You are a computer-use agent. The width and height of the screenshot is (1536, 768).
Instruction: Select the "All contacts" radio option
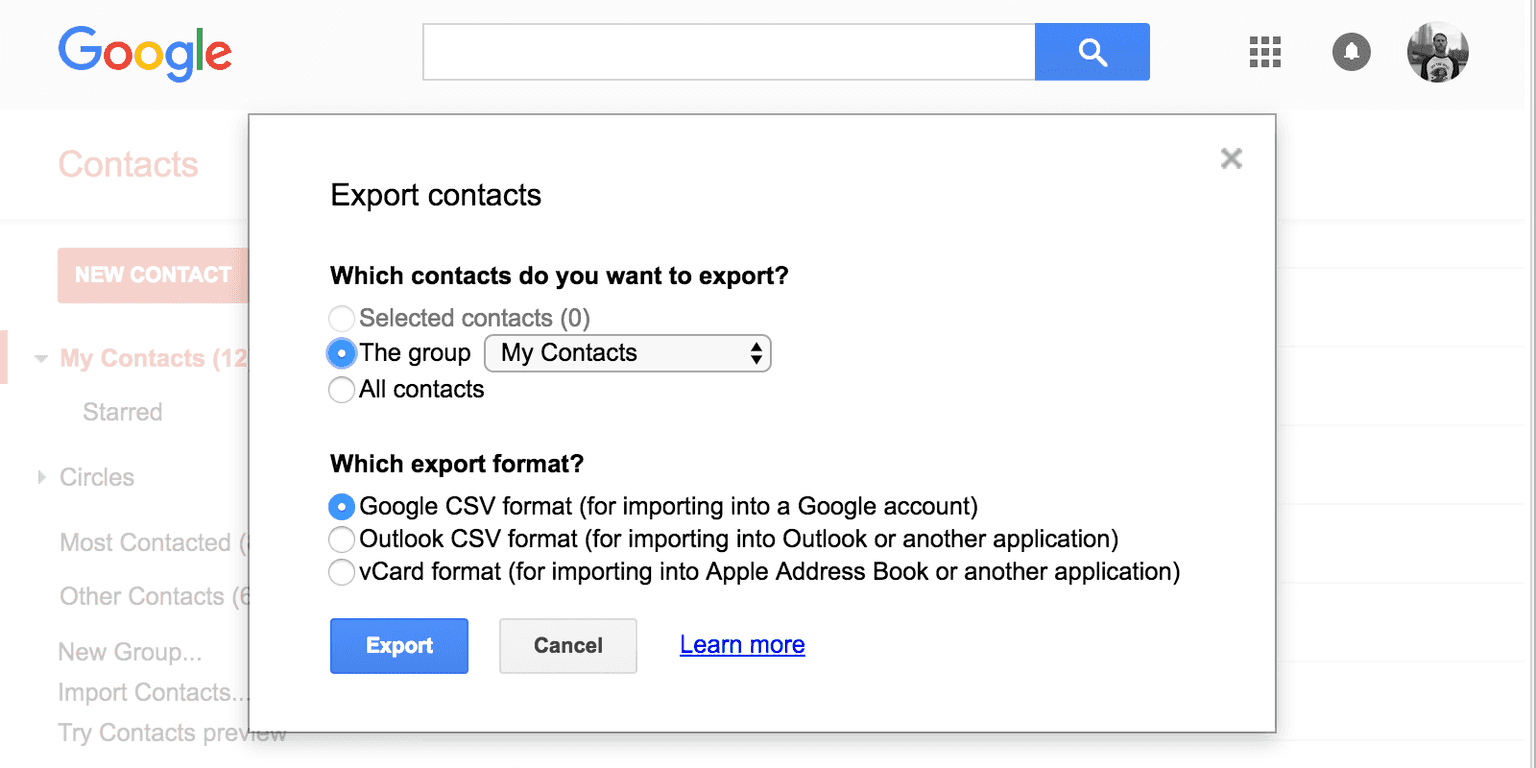coord(342,390)
